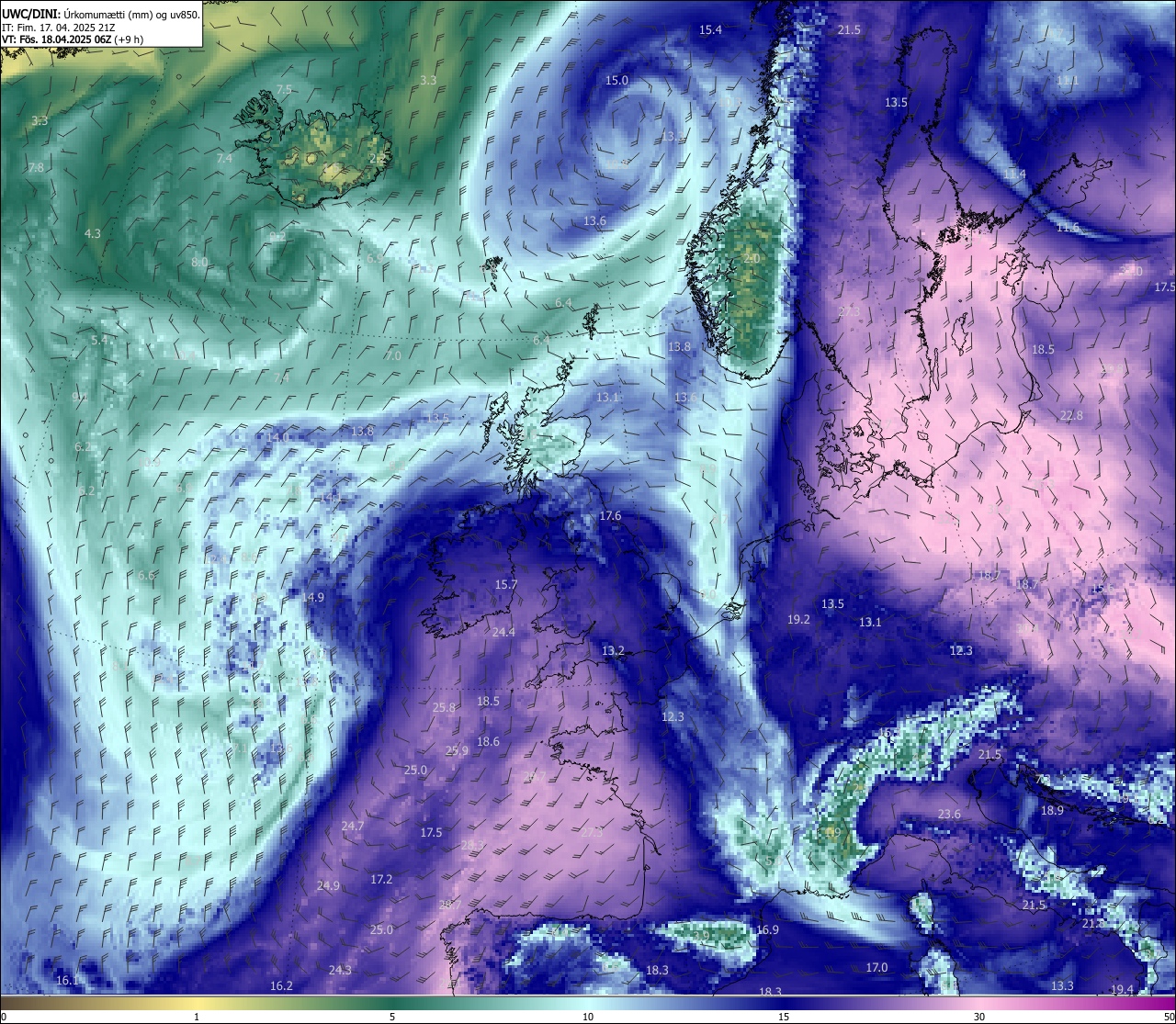Click the map value 18.9
Image resolution: width=1176 pixels, height=1024 pixels.
point(1052,811)
